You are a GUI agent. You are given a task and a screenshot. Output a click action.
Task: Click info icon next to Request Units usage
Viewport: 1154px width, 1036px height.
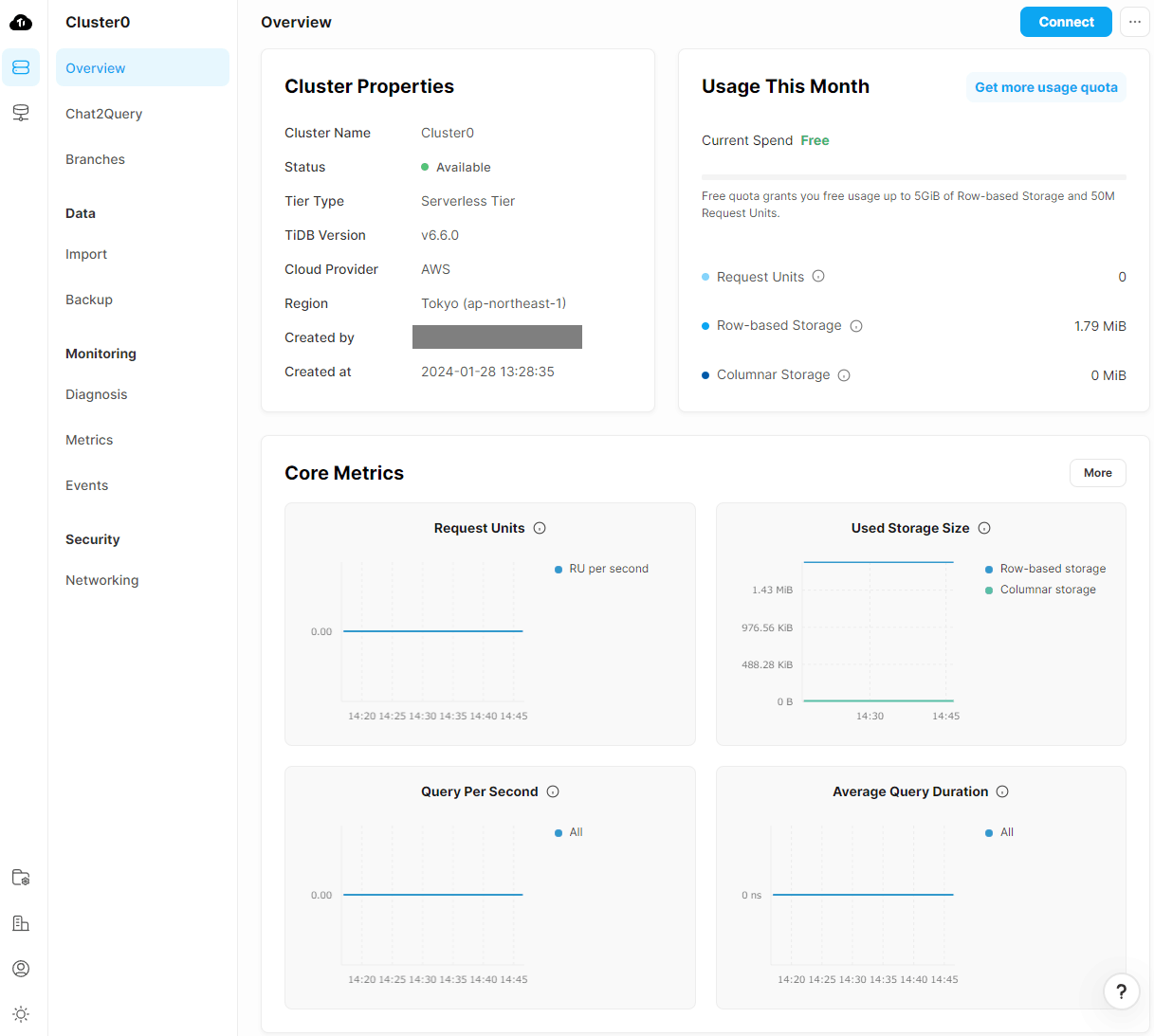click(818, 277)
